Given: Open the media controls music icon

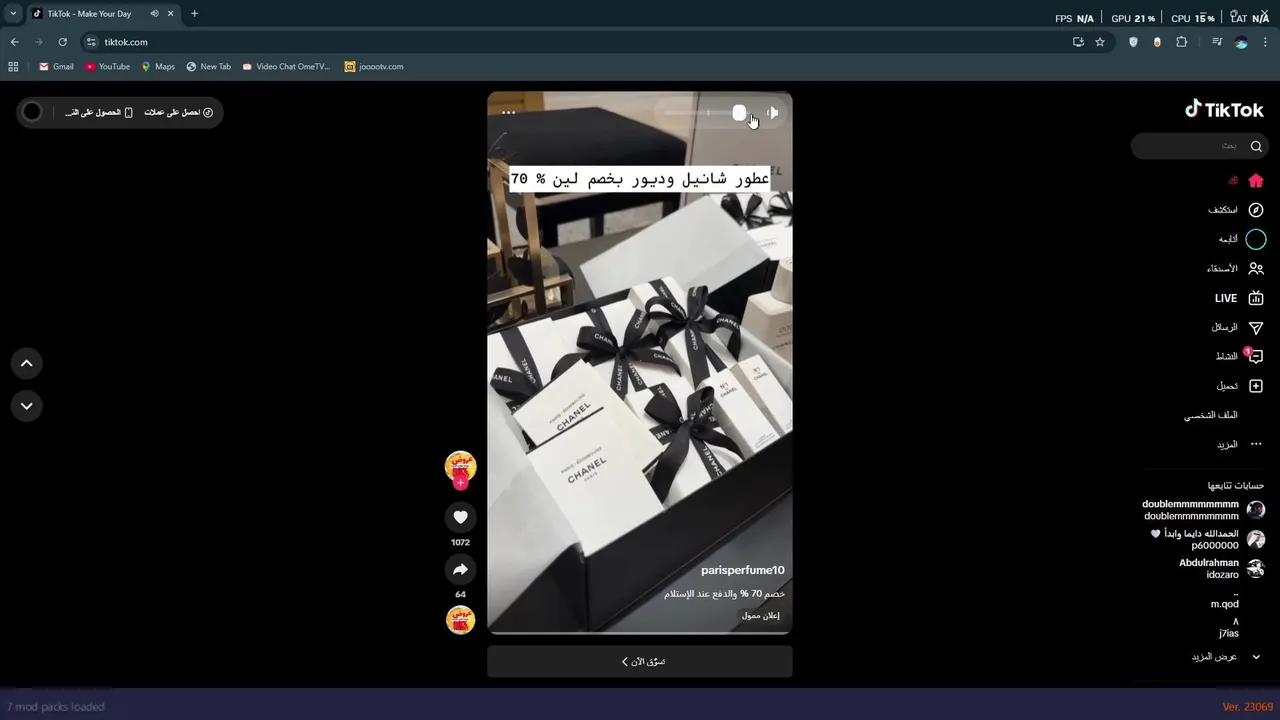Looking at the screenshot, I should click(x=1217, y=42).
